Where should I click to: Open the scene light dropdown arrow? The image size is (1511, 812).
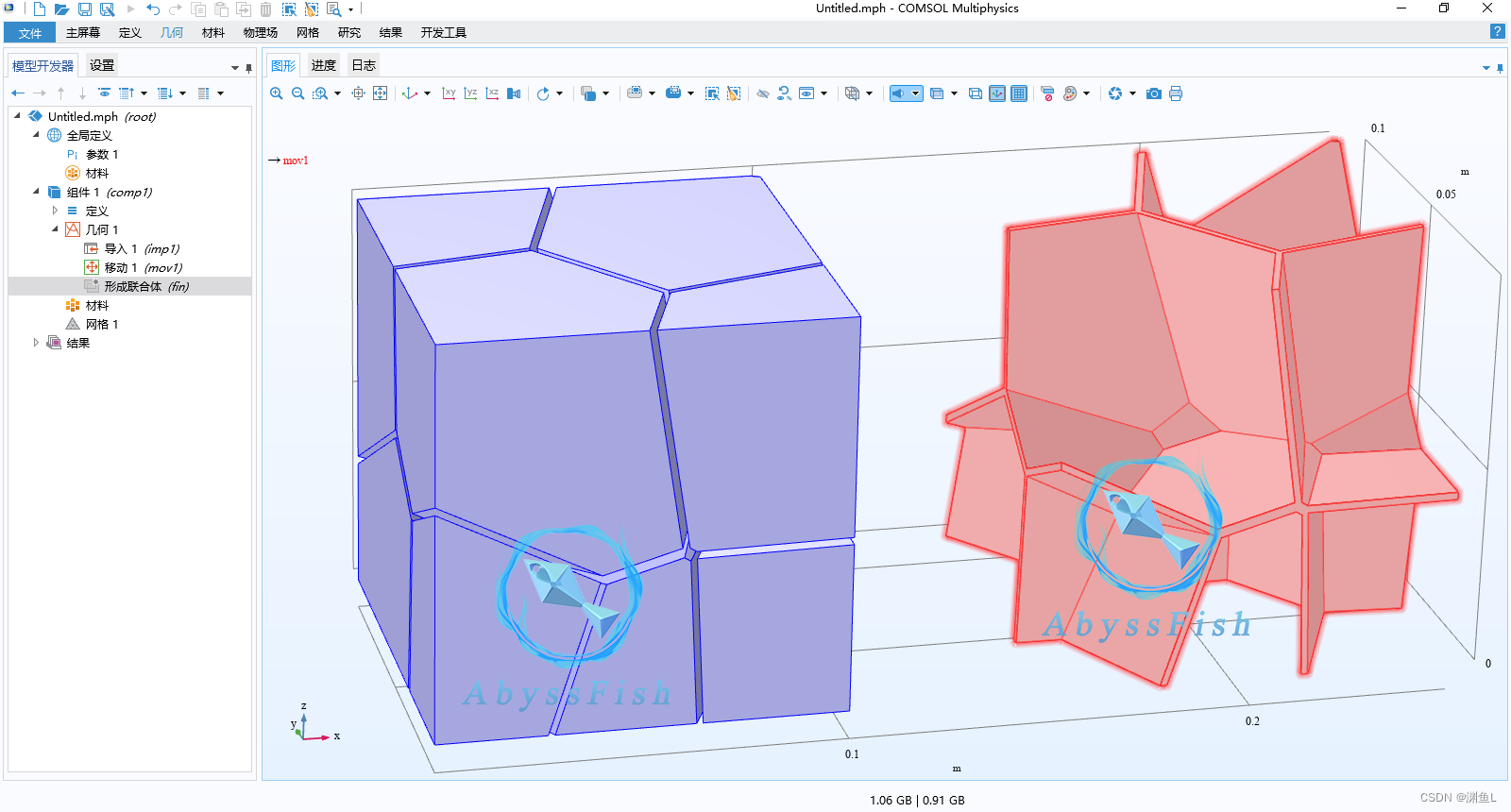tap(915, 93)
